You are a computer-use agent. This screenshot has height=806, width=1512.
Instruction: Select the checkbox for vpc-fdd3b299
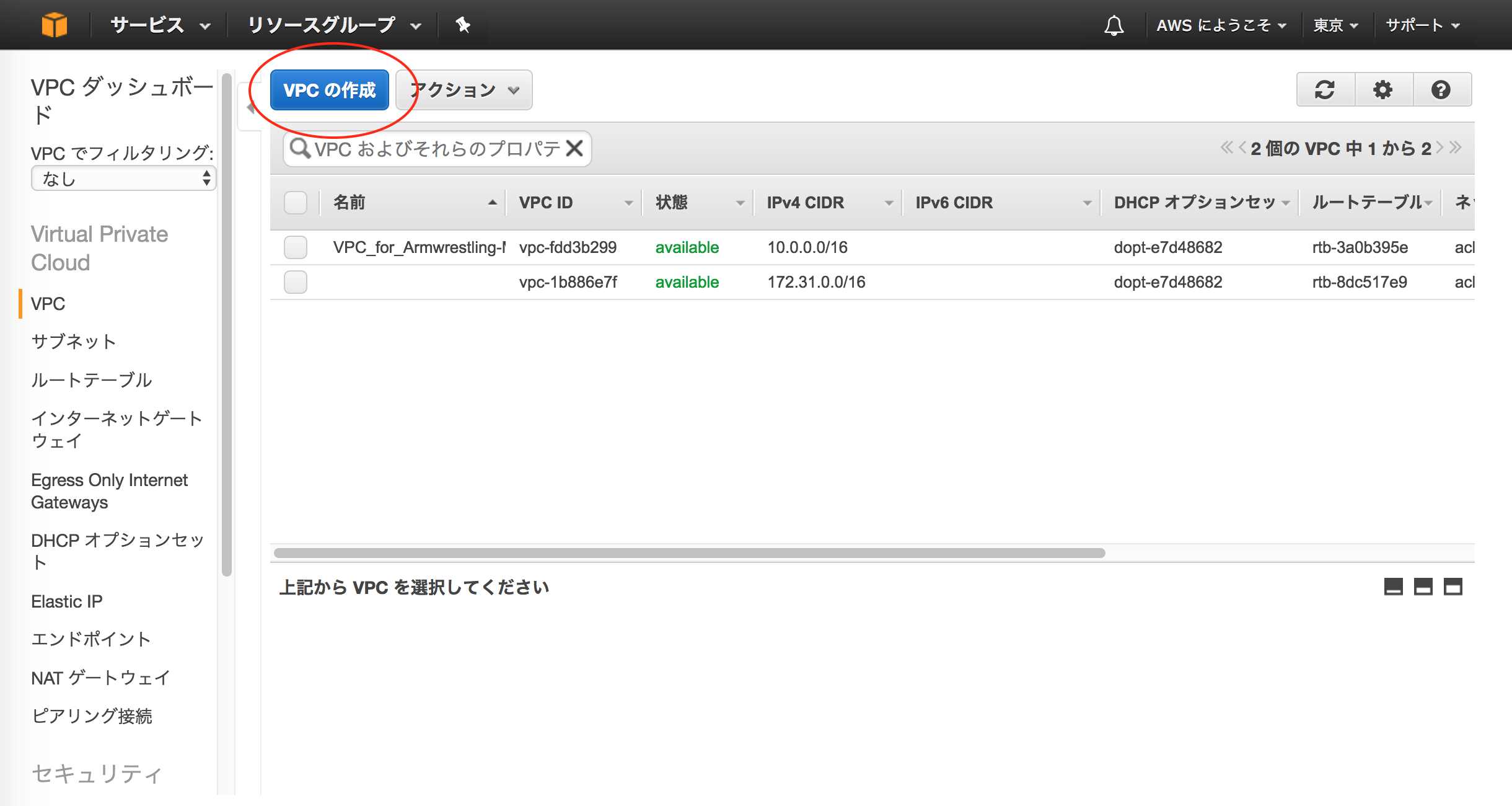[x=297, y=247]
